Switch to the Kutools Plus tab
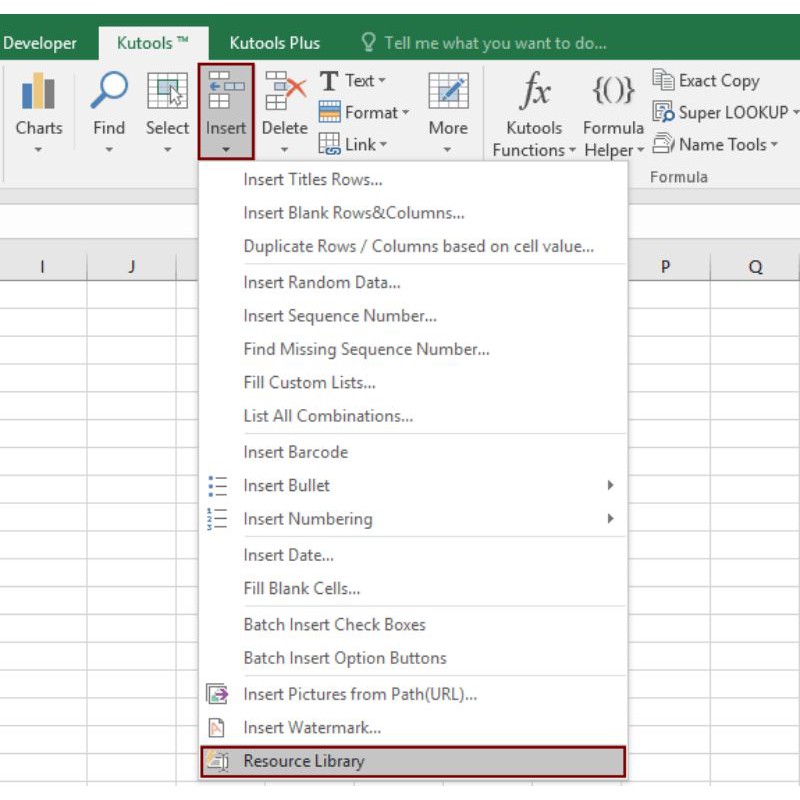 tap(275, 43)
